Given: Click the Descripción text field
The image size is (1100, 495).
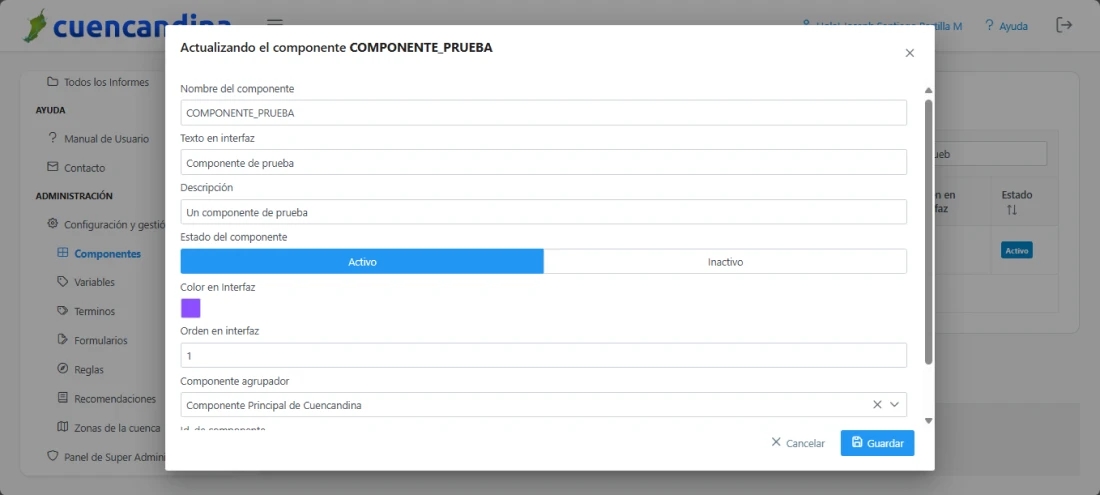Looking at the screenshot, I should coord(543,212).
